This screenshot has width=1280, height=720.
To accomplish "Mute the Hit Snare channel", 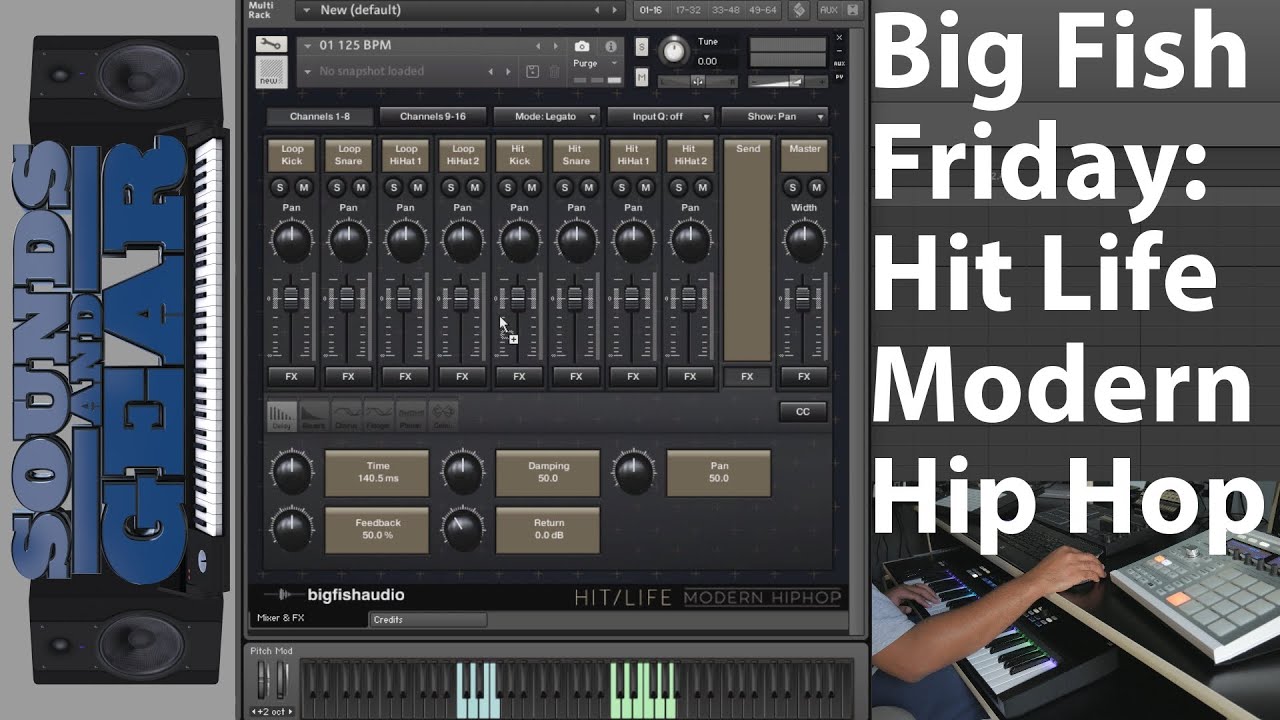I will coord(588,187).
